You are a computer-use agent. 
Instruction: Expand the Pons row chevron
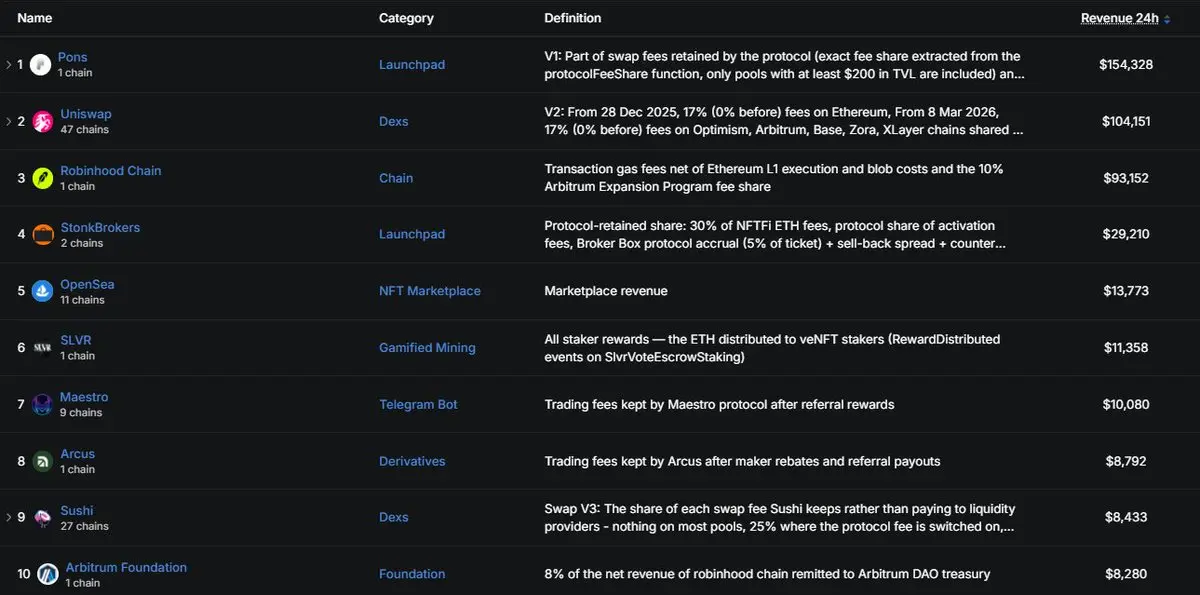click(9, 65)
